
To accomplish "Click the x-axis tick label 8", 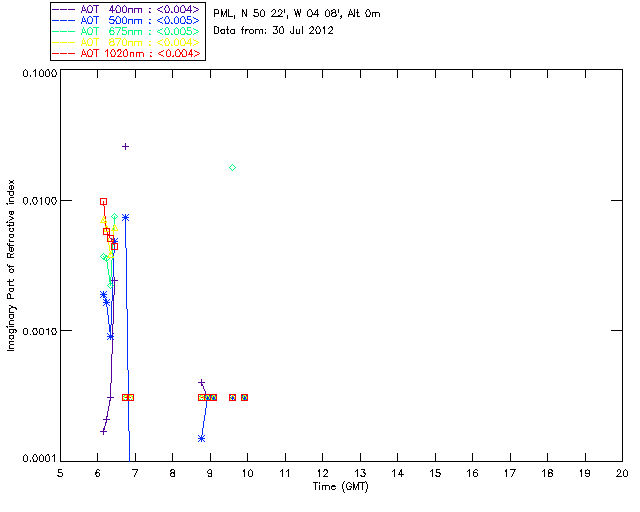I will click(x=173, y=473).
